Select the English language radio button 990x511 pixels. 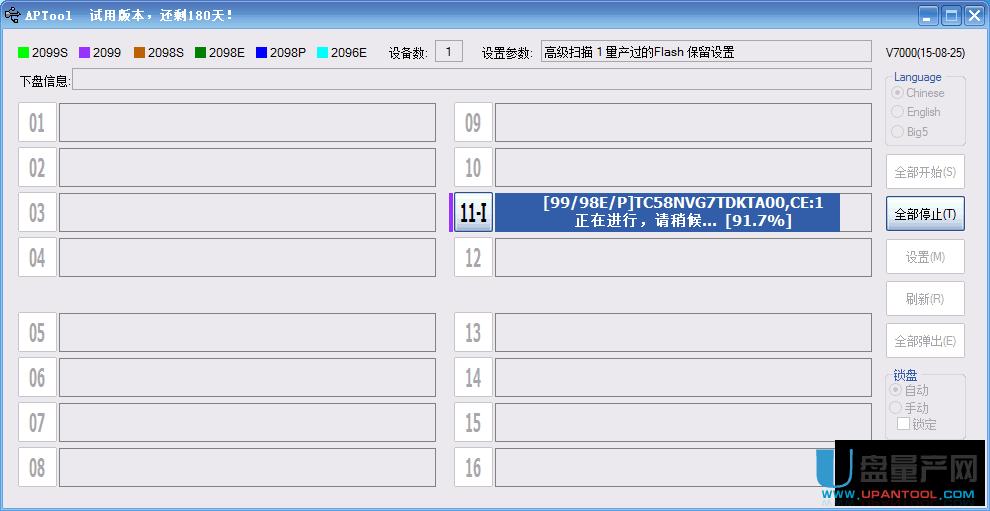pos(898,112)
